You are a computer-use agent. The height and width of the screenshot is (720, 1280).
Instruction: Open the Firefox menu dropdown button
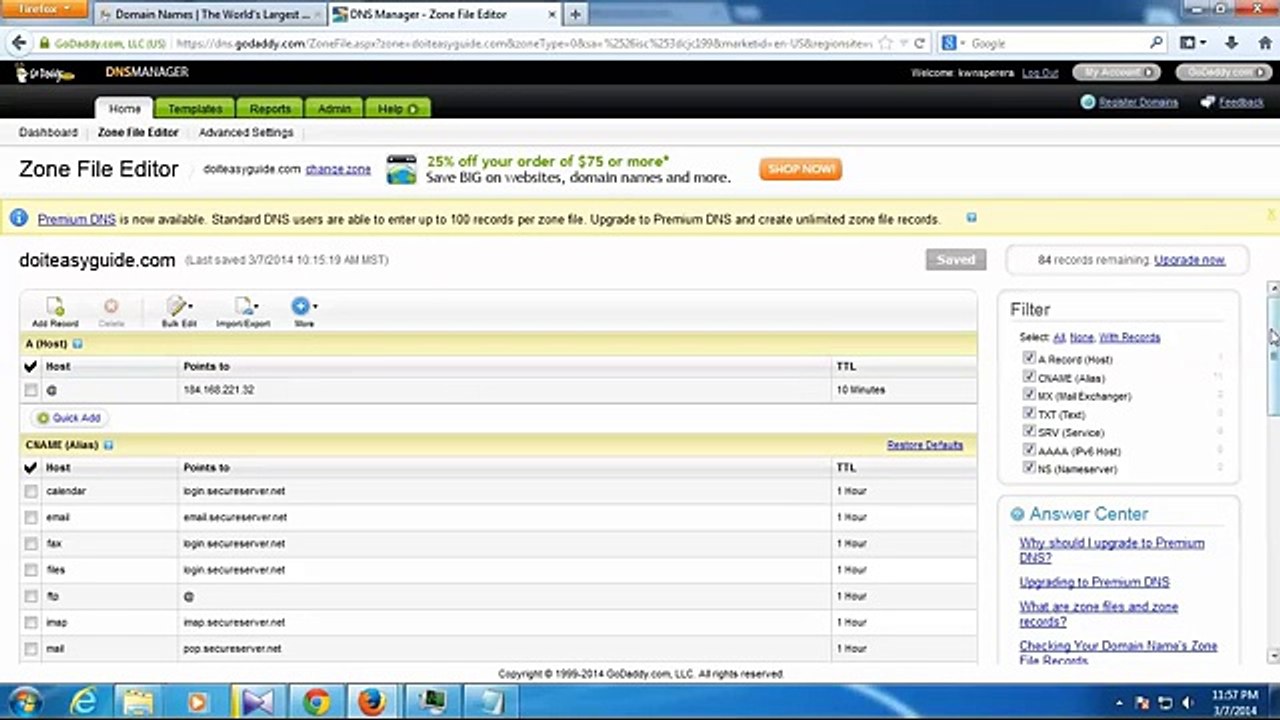[x=46, y=10]
